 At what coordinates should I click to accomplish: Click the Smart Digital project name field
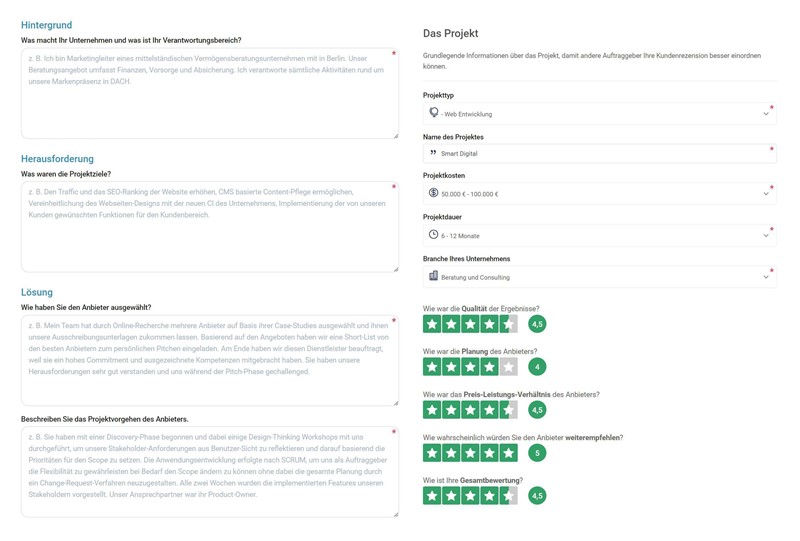[x=599, y=154]
